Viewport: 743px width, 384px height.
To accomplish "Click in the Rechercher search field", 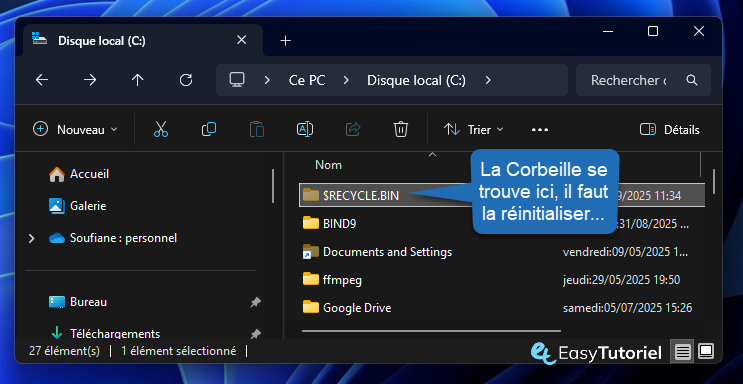I will [628, 80].
